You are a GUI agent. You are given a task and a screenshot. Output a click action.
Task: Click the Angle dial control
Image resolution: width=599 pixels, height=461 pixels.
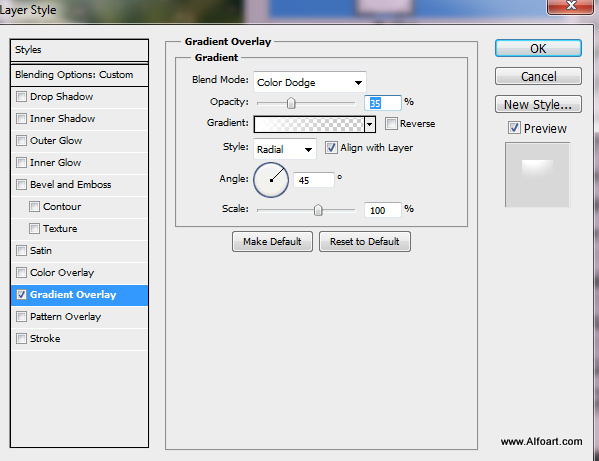point(271,180)
